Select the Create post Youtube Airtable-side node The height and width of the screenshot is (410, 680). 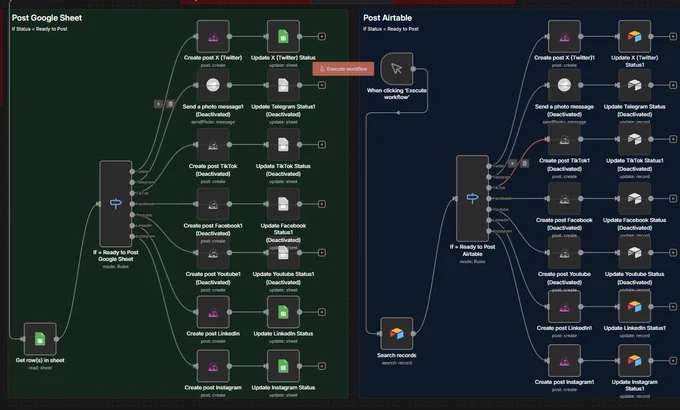[x=564, y=253]
